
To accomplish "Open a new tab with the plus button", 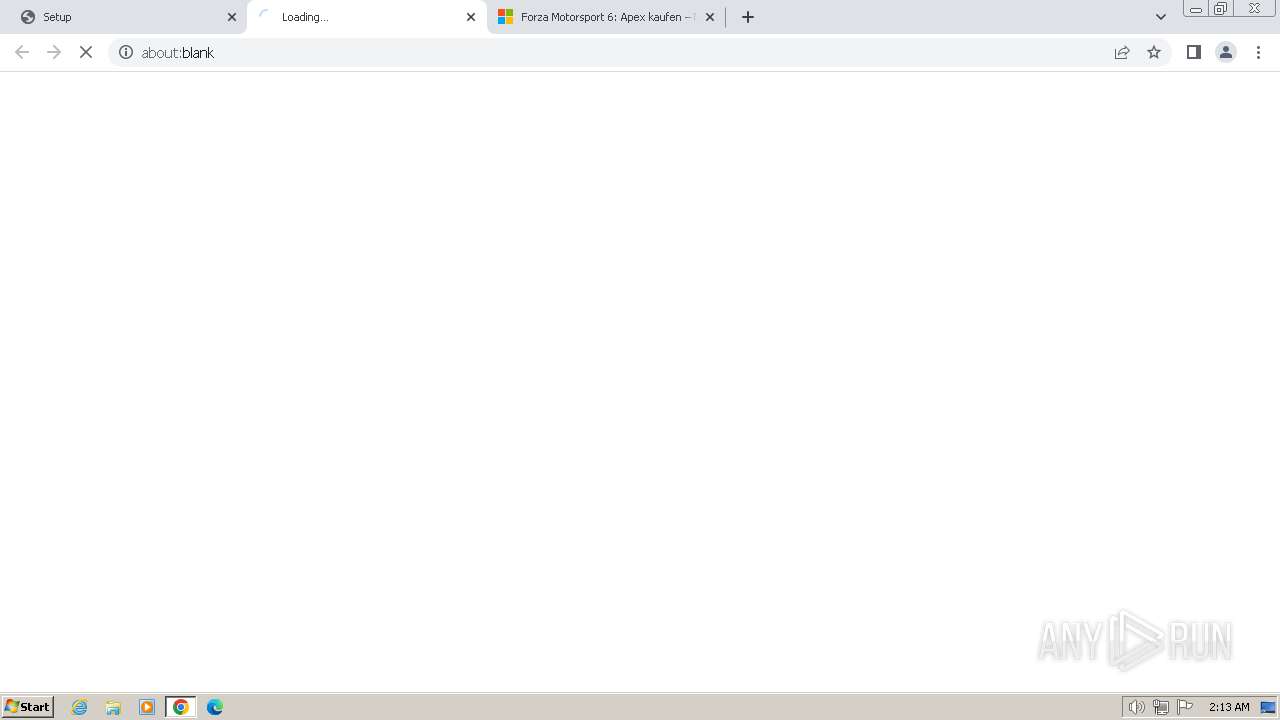I will point(748,17).
